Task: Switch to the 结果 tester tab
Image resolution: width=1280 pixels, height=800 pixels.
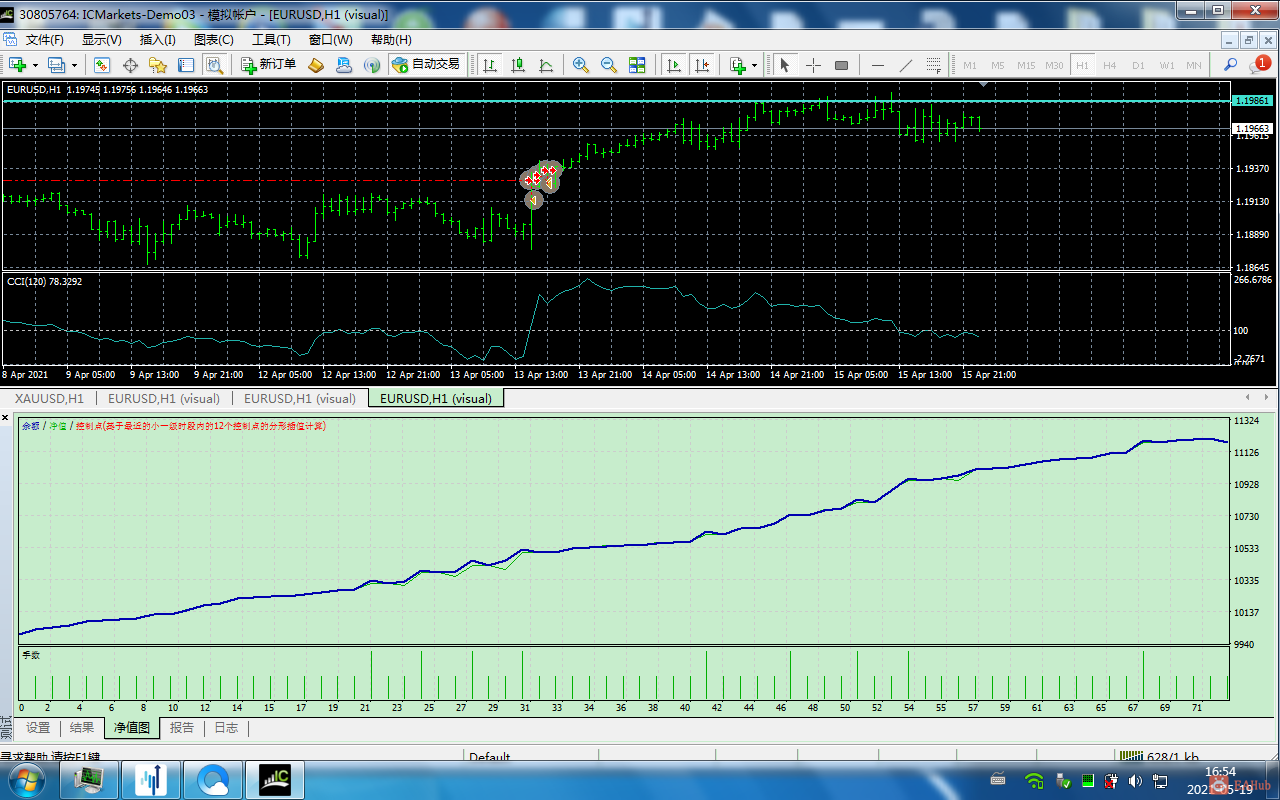Action: point(82,728)
